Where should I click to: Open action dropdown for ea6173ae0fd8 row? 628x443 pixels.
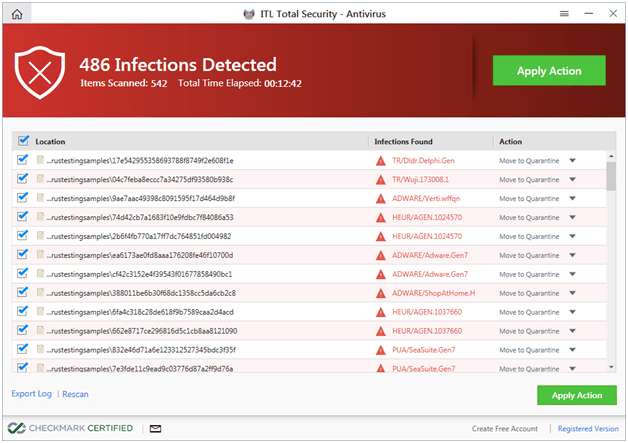572,255
